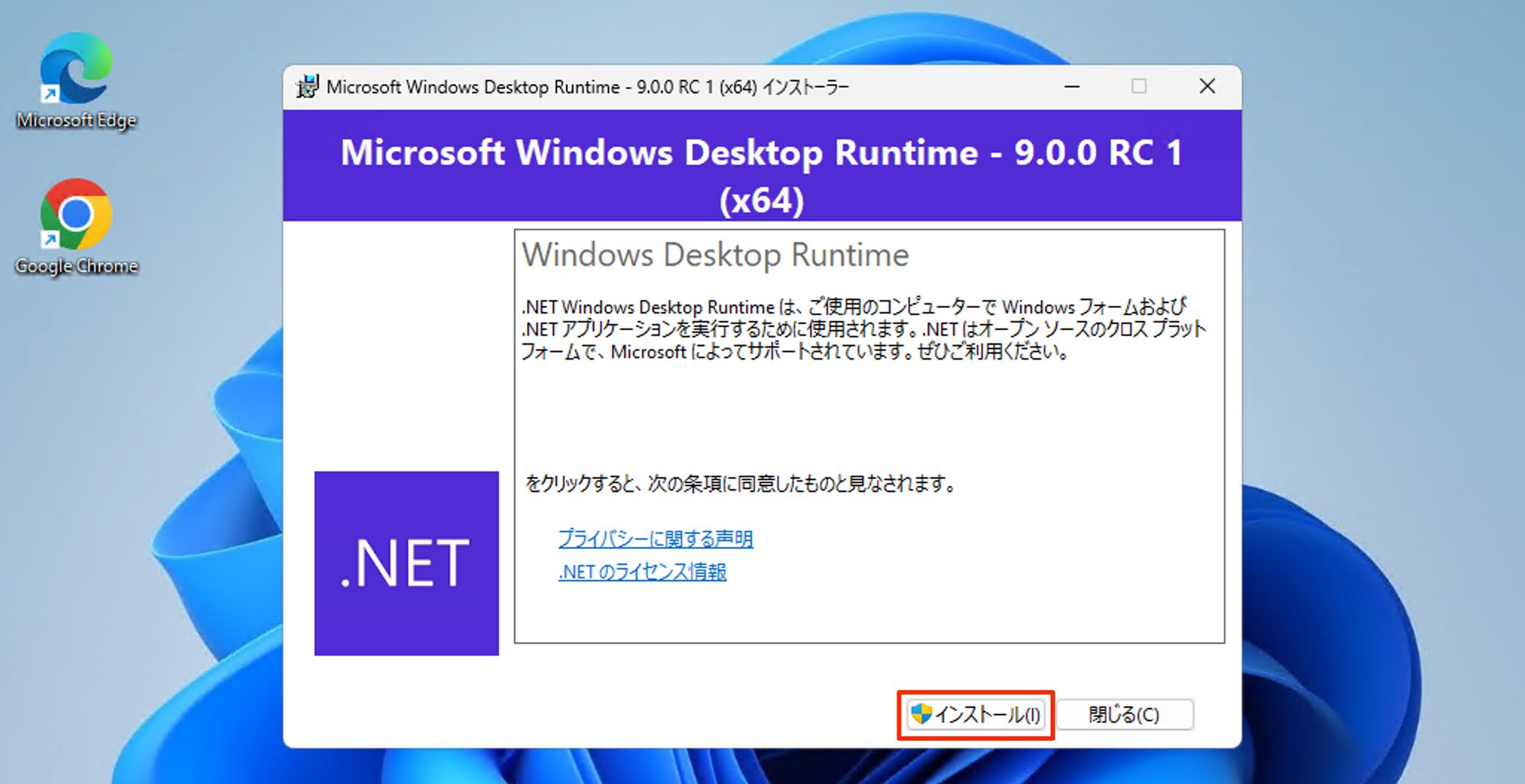This screenshot has height=784, width=1525.
Task: Open プライバシーに関する声明 link
Action: (x=655, y=538)
